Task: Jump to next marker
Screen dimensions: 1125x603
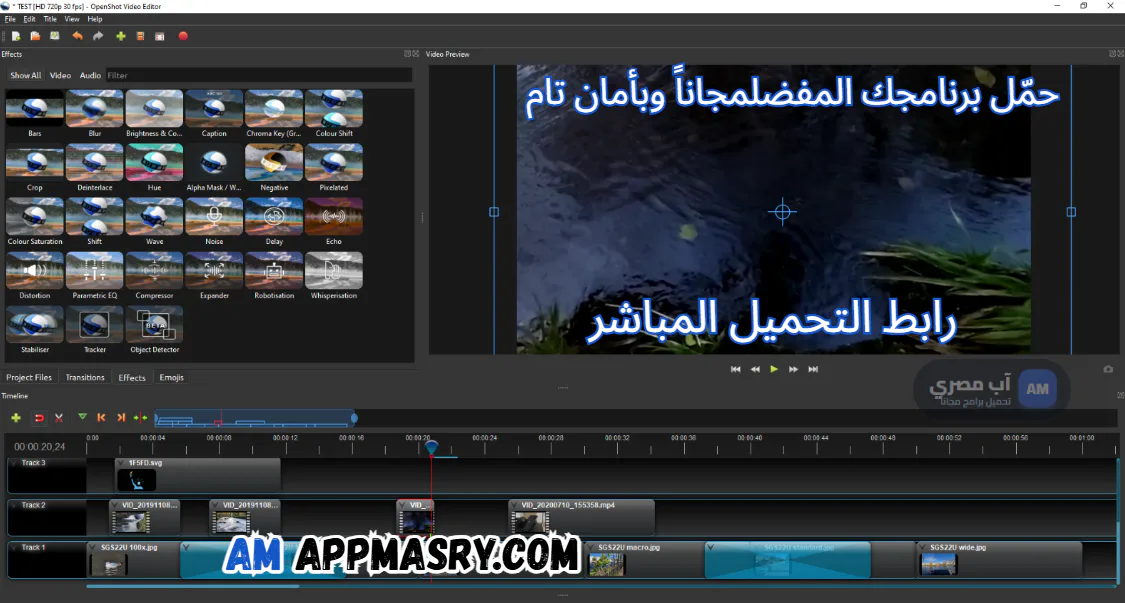Action: (x=121, y=418)
